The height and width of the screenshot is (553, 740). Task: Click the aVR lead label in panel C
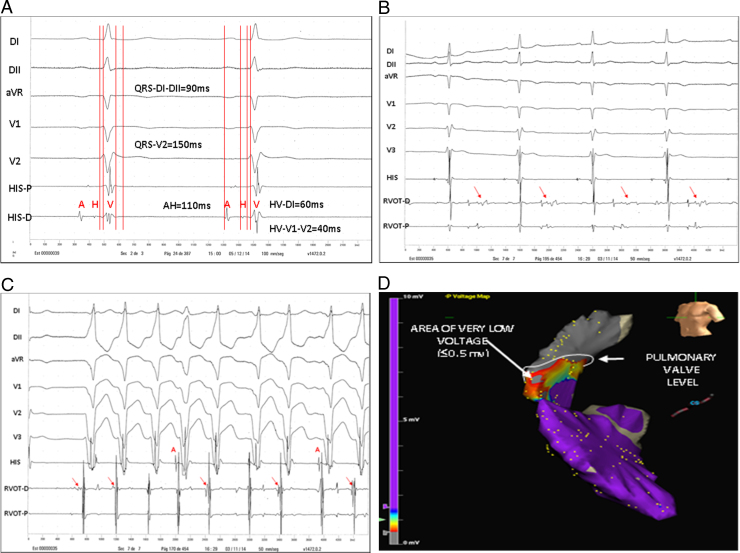pyautogui.click(x=17, y=360)
